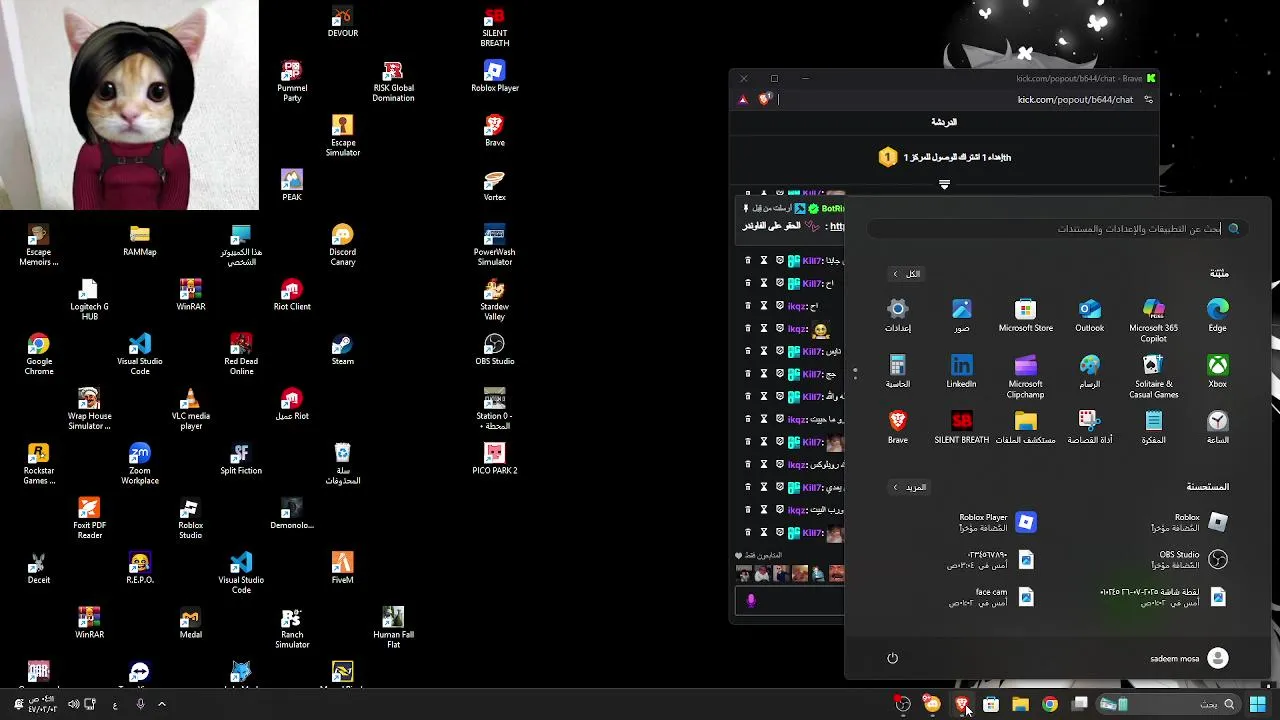1280x720 pixels.
Task: Open OBS Studio recommended item
Action: 1190,559
